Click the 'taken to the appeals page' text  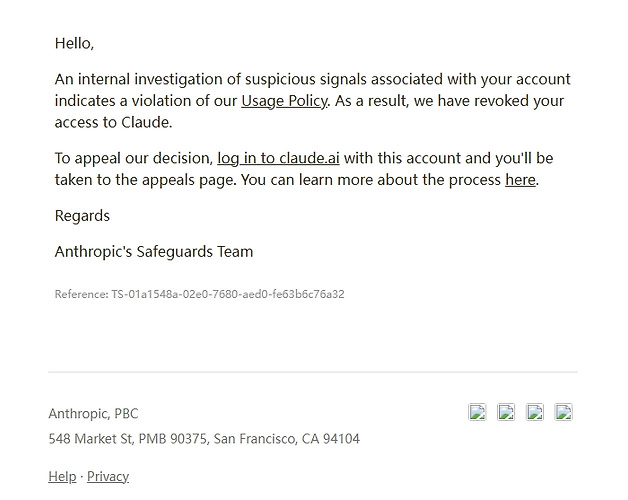pyautogui.click(x=146, y=180)
